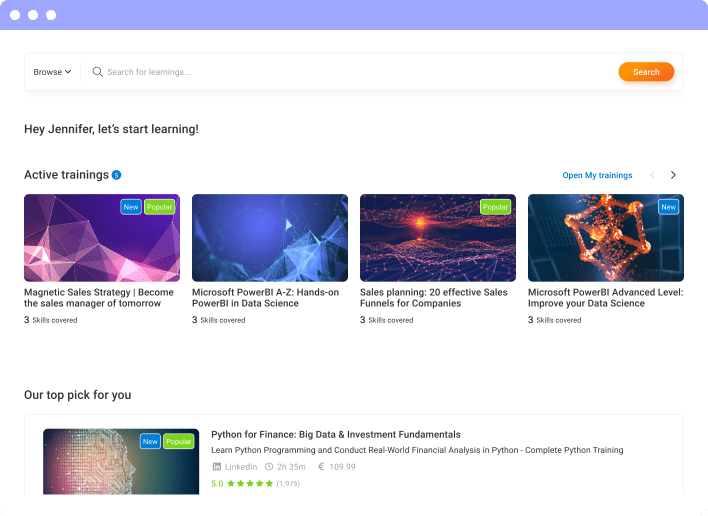Viewport: 708px width, 516px height.
Task: Open the Magnetic Sales Strategy course thumbnail
Action: point(102,238)
